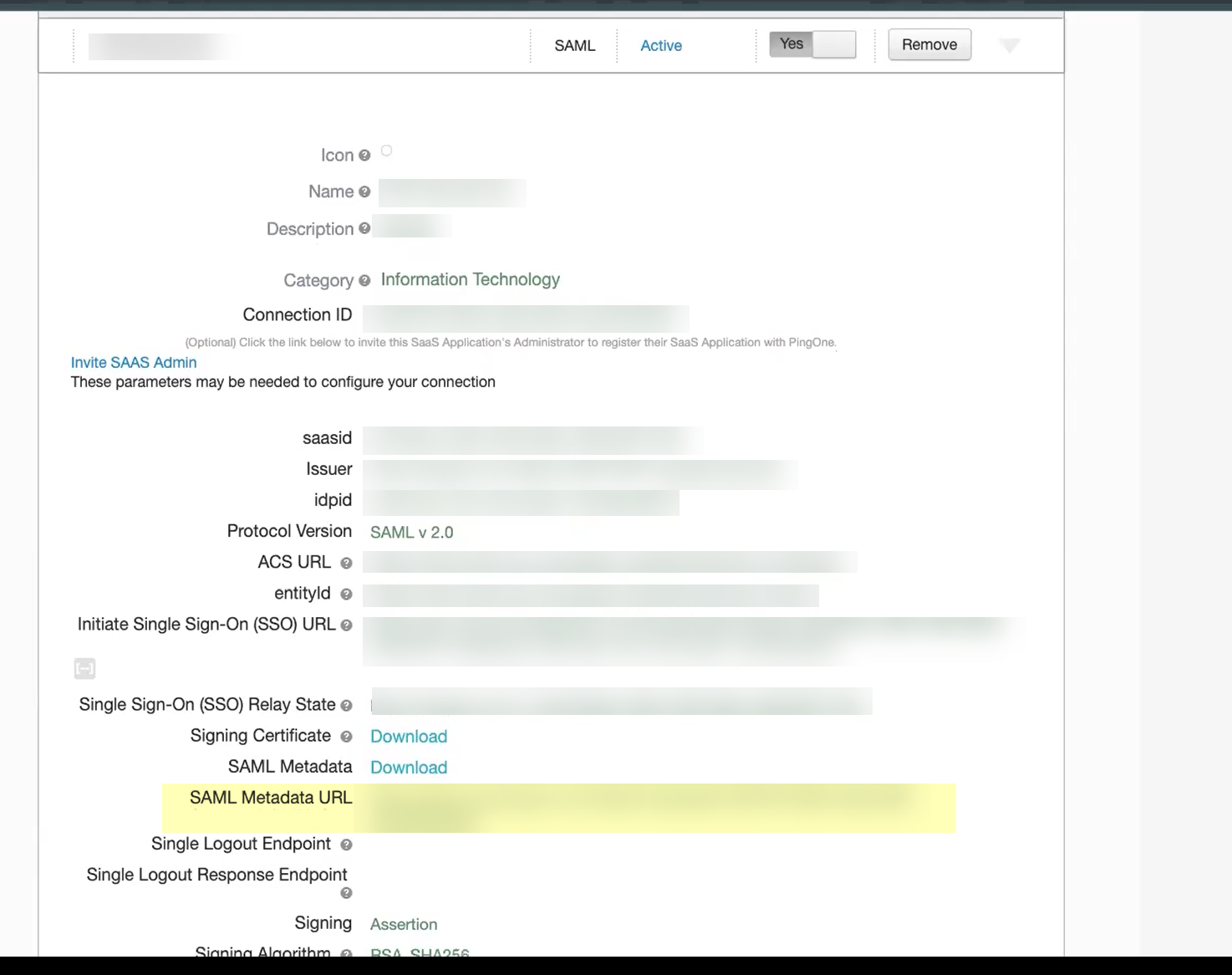Click the Signing Certificate help icon
The height and width of the screenshot is (975, 1232).
(x=346, y=737)
